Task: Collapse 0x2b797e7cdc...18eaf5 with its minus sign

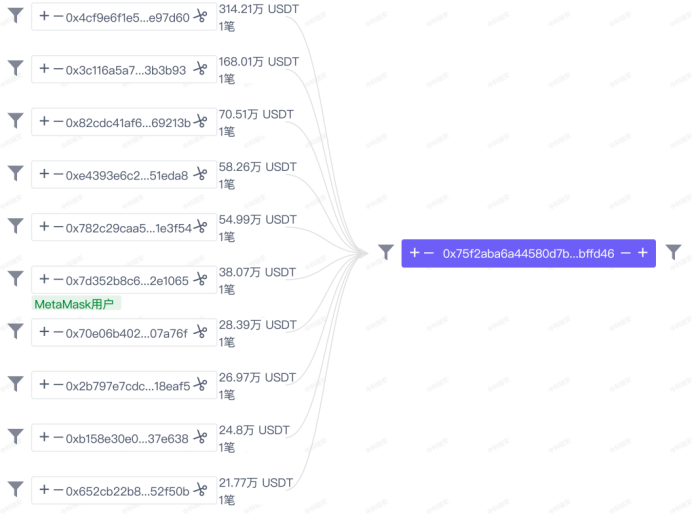Action: [x=58, y=385]
